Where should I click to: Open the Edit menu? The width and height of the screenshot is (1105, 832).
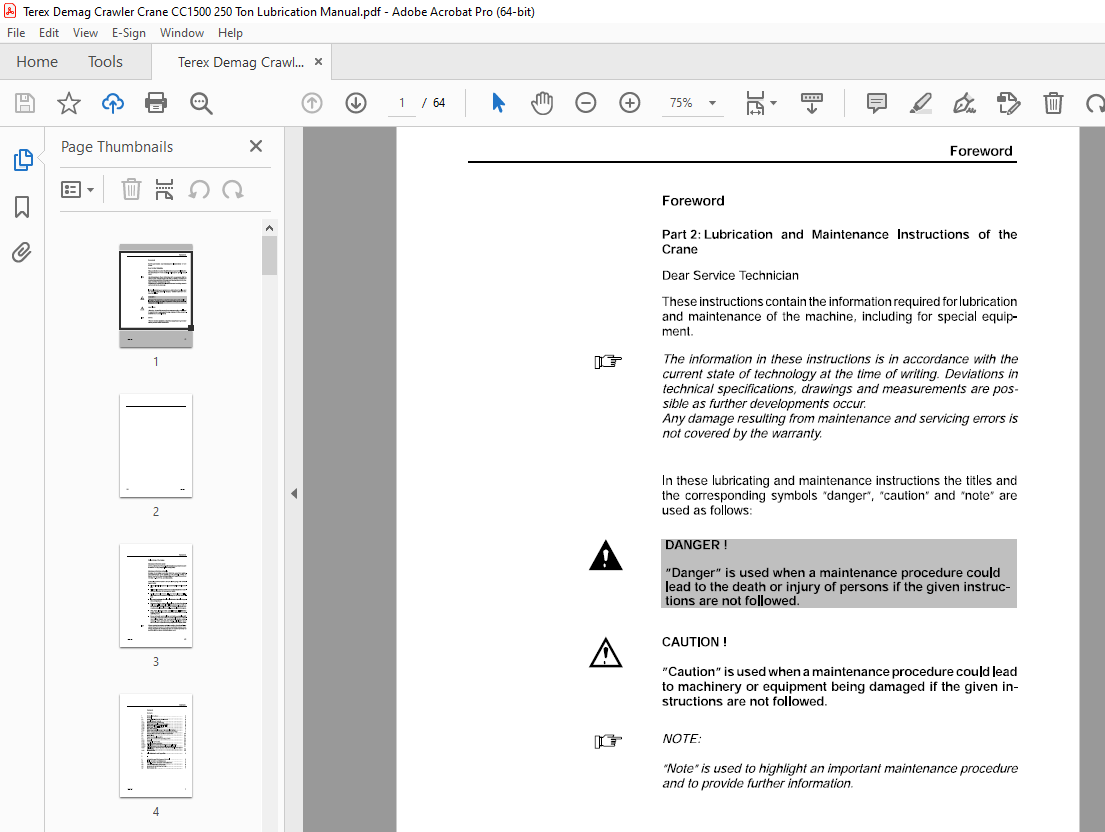click(x=49, y=32)
